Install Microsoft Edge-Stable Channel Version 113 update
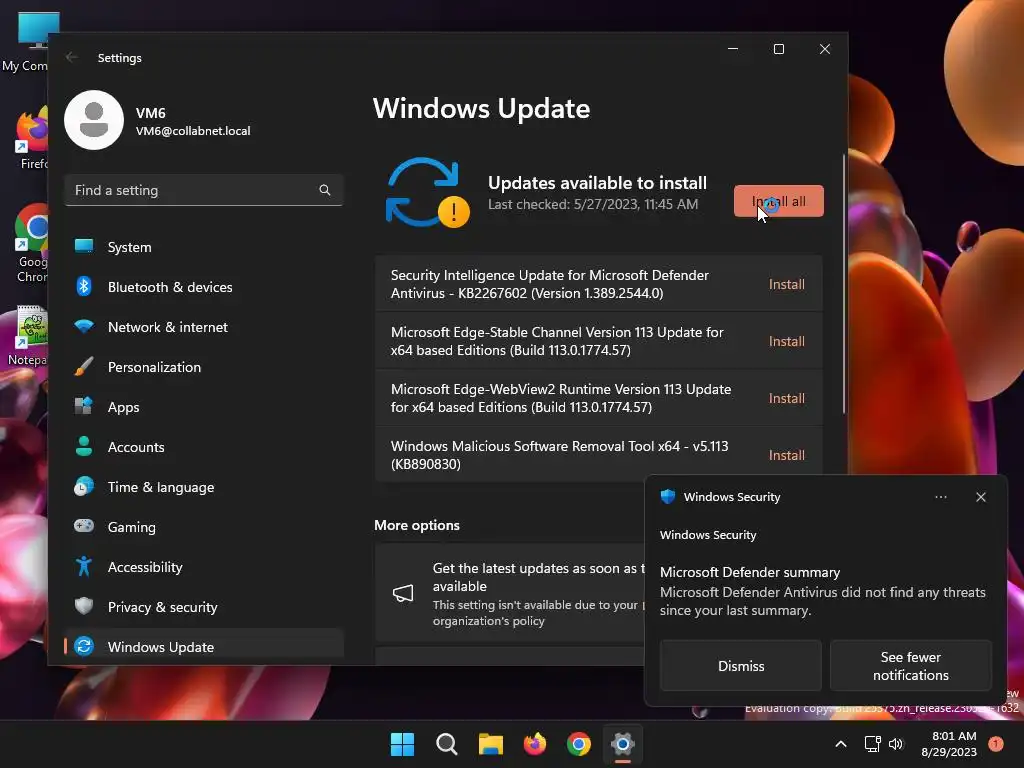 coord(786,341)
